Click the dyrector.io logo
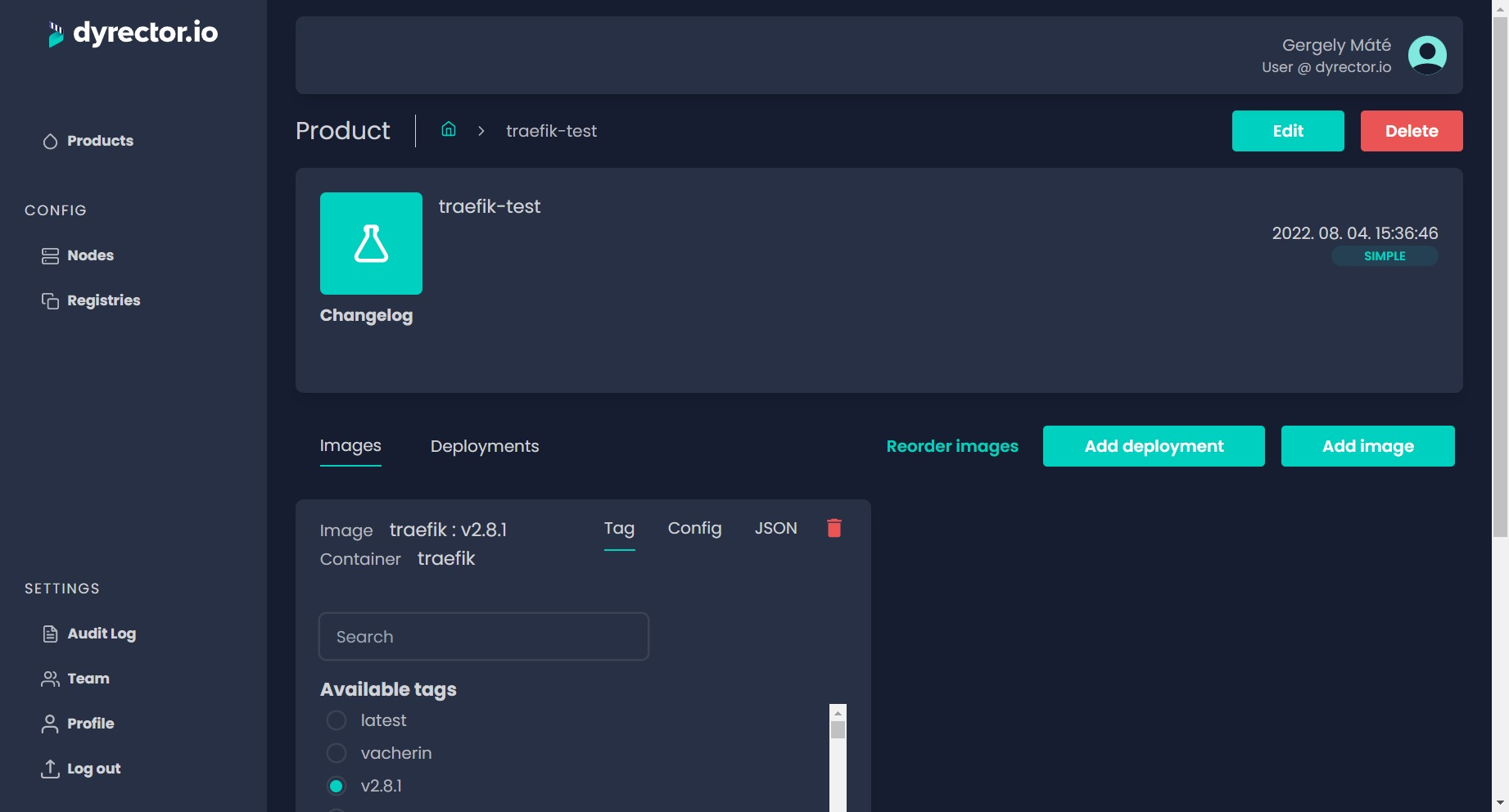1509x812 pixels. 133,34
